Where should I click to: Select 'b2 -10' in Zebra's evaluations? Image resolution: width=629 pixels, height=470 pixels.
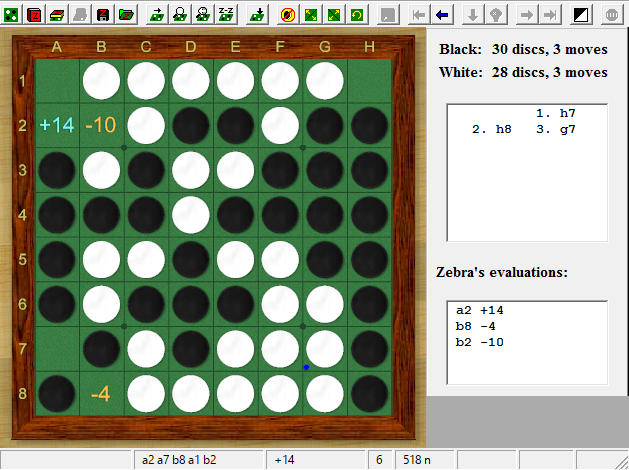(x=479, y=342)
